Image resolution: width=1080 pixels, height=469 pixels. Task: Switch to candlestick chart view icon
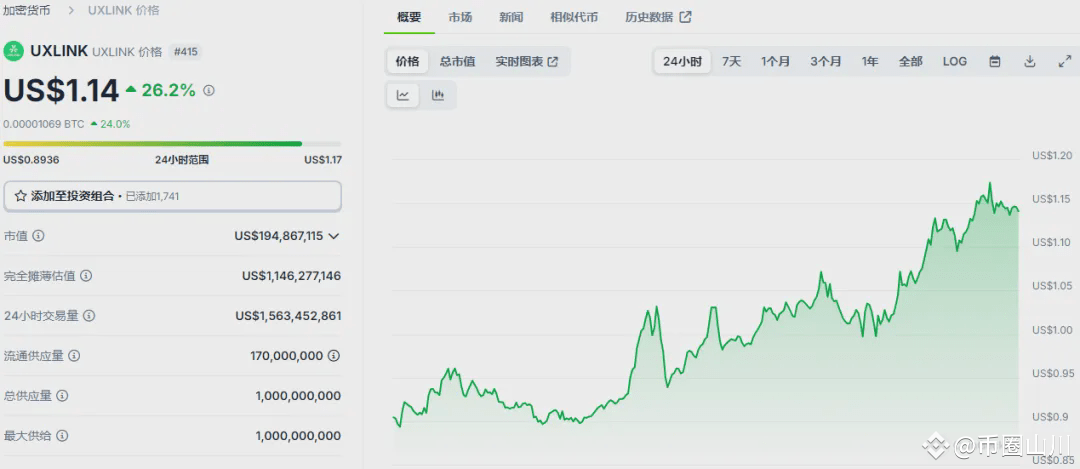tap(438, 96)
